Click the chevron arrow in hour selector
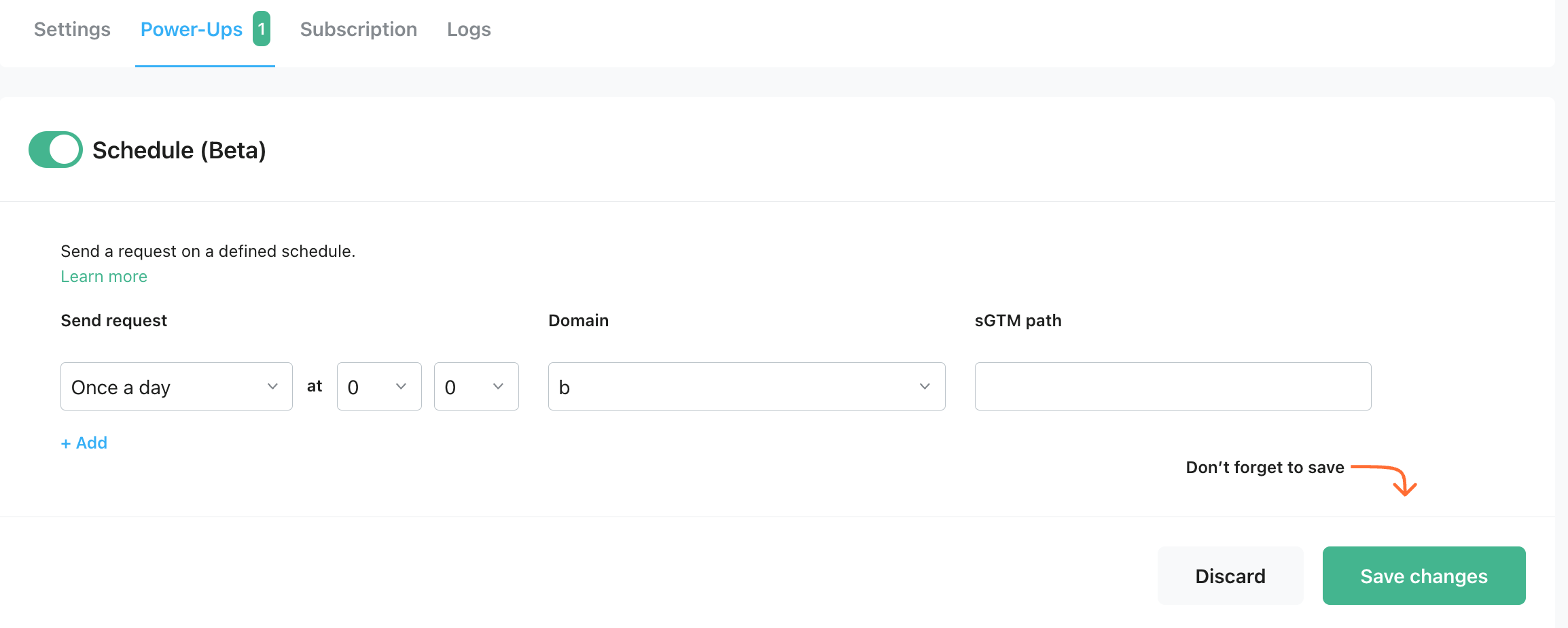Viewport: 1568px width, 628px height. (x=401, y=387)
